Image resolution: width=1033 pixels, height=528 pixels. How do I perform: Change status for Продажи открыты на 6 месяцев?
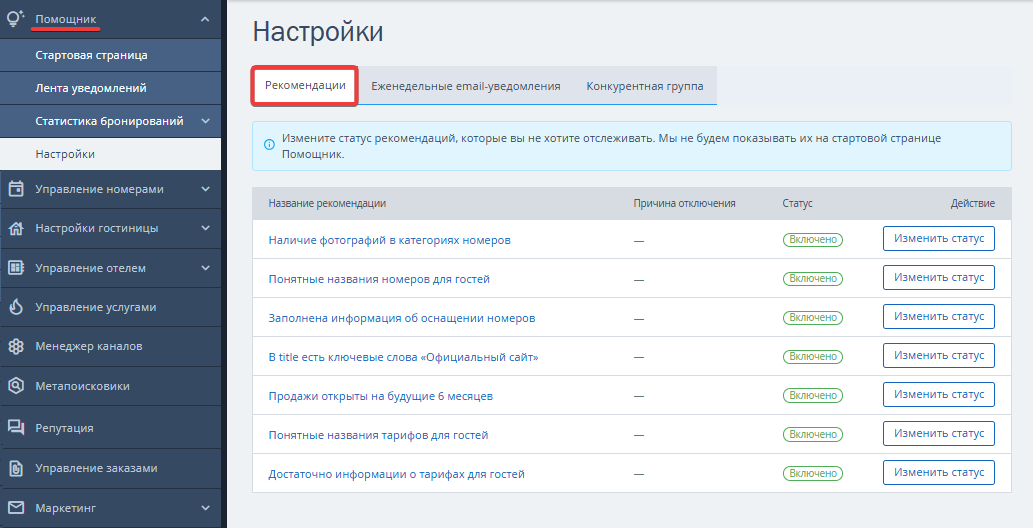939,394
